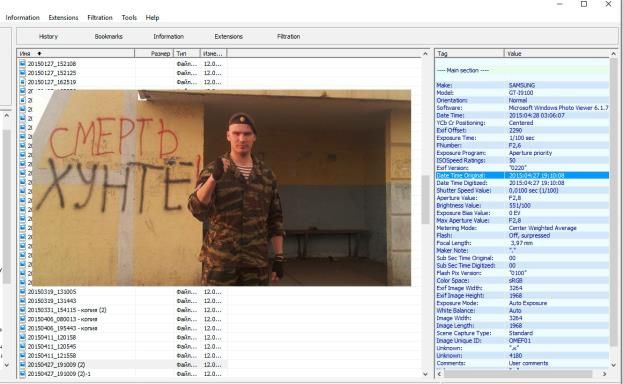Select icon beside 20150411_121558
Viewport: 623px width, 384px height.
[x=22, y=356]
